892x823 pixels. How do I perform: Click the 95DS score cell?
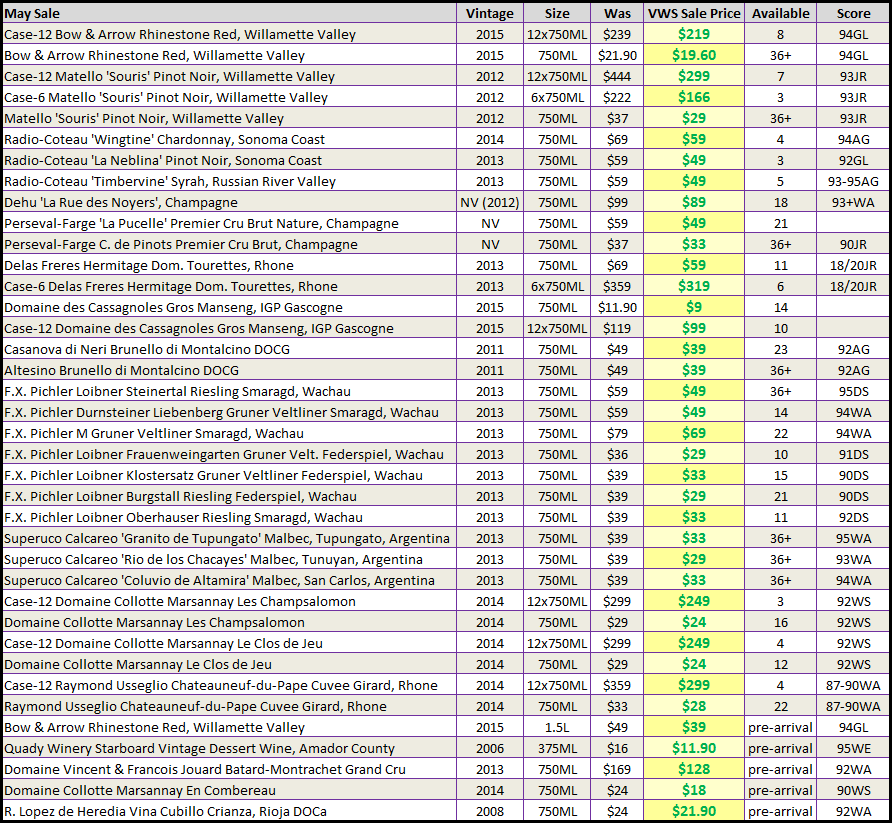pyautogui.click(x=852, y=391)
